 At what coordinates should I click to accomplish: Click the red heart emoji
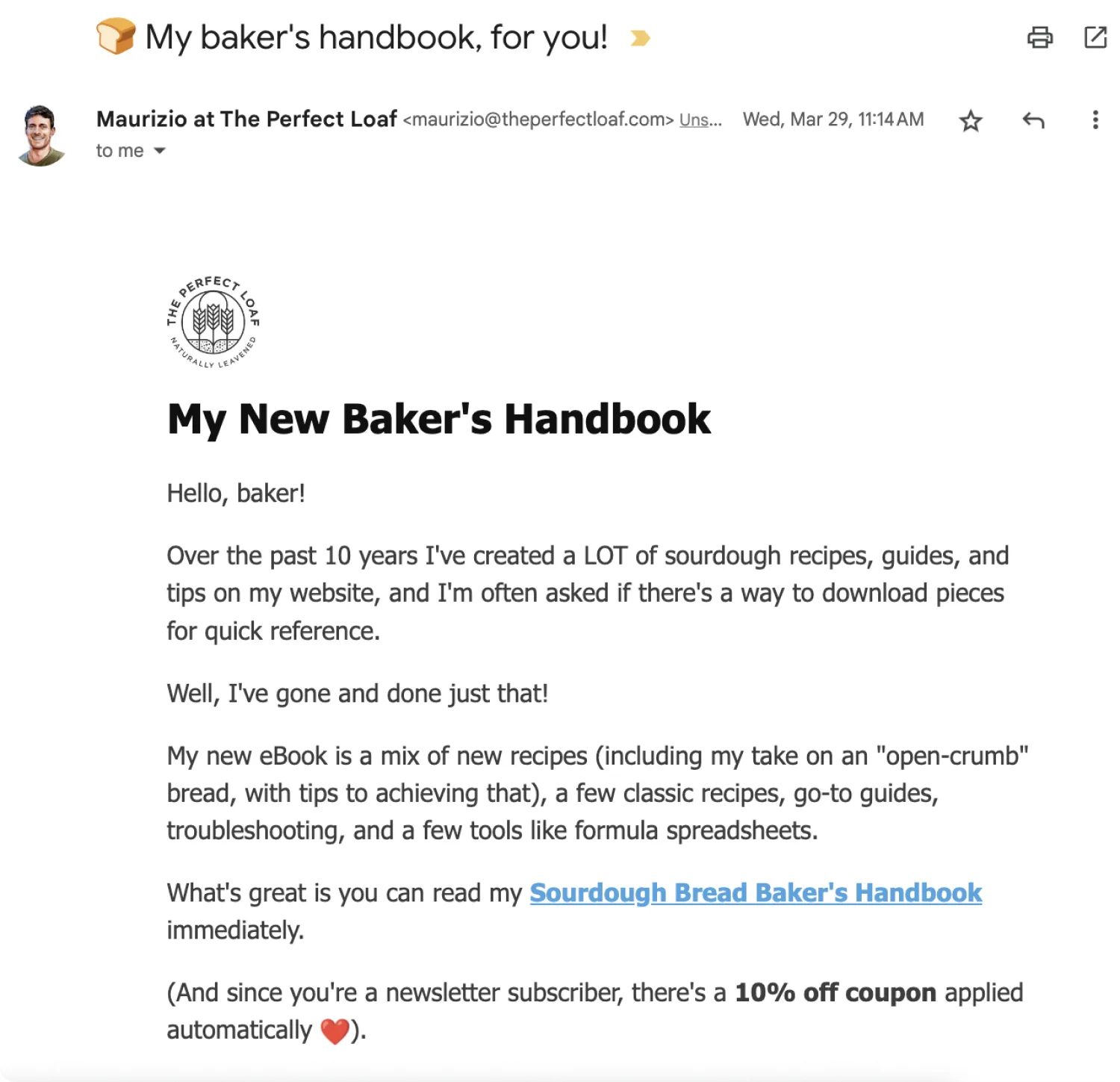[x=335, y=1031]
